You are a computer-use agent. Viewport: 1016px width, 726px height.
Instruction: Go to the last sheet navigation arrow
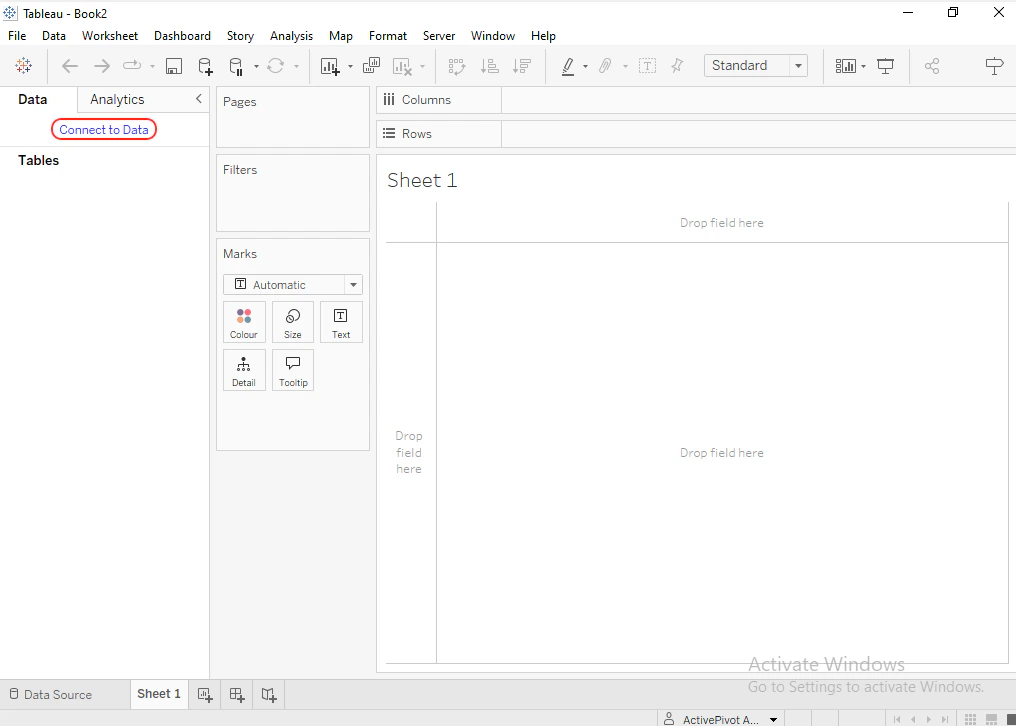(945, 720)
